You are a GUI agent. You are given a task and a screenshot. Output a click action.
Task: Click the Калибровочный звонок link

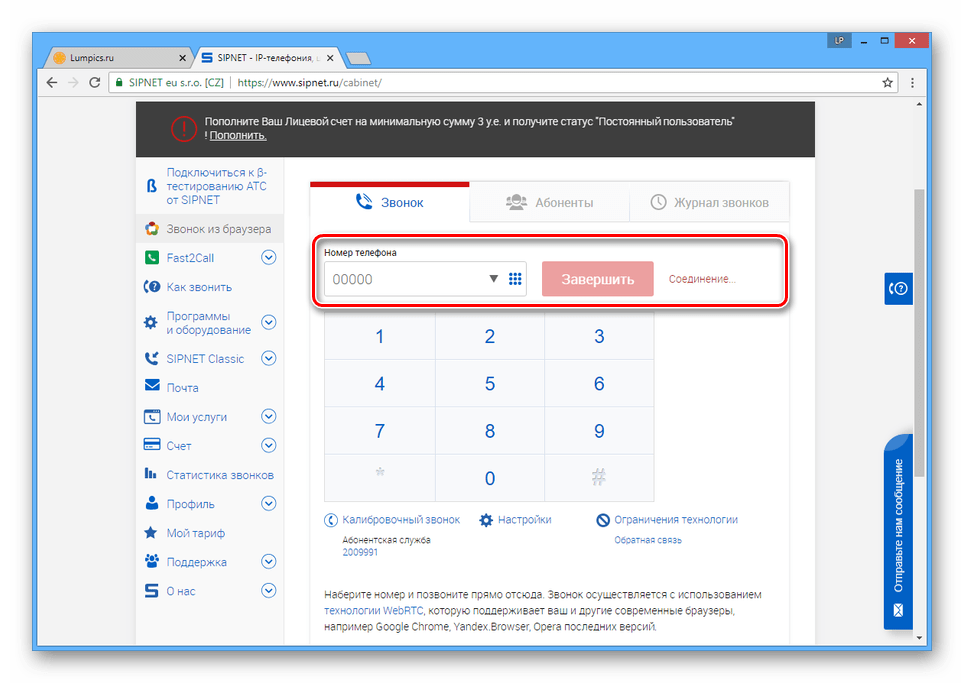(x=401, y=519)
